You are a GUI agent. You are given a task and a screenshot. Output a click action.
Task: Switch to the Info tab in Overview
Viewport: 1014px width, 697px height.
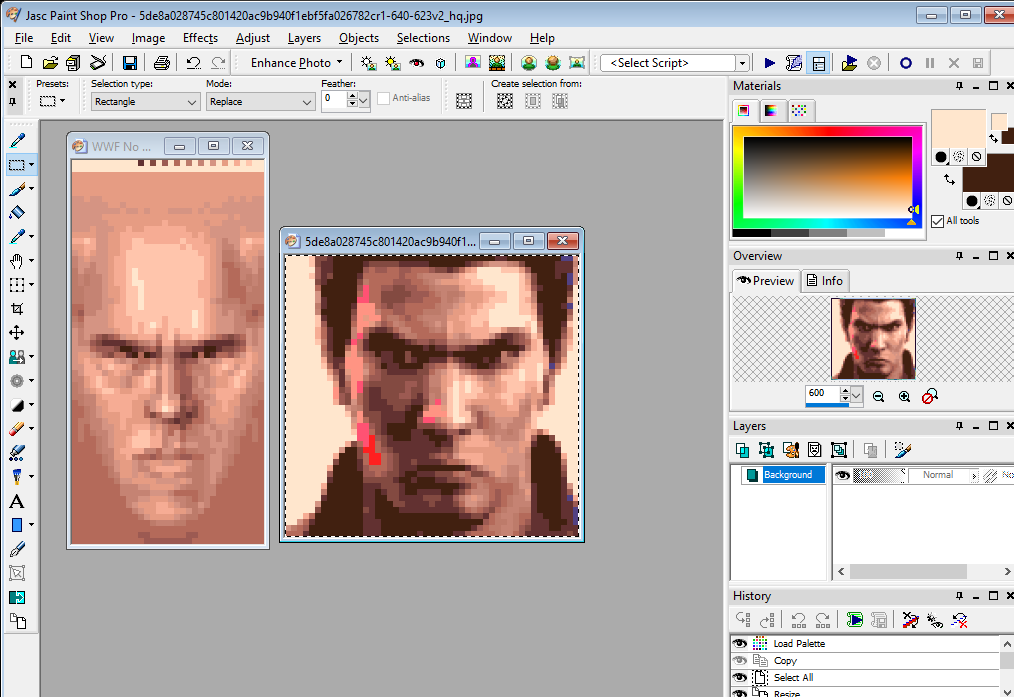tap(825, 281)
